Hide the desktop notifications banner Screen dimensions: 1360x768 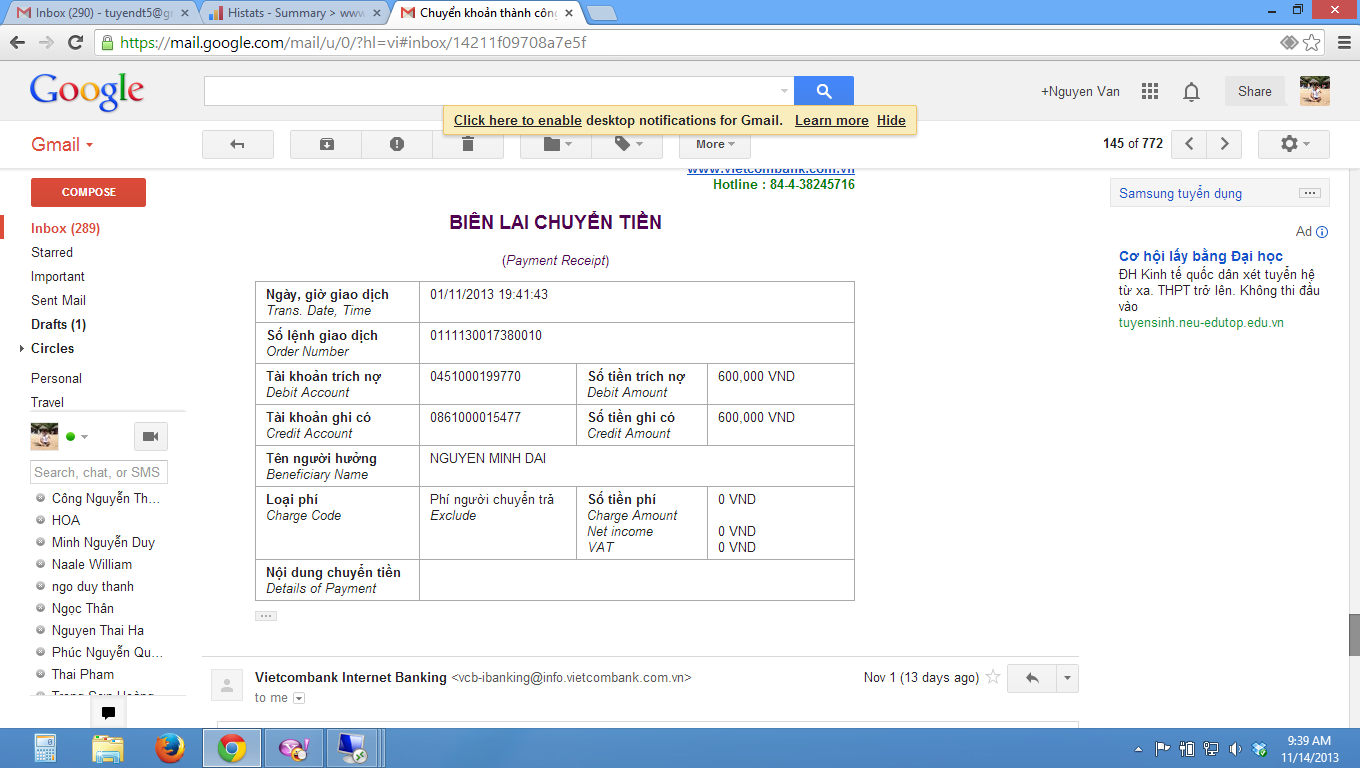pos(891,120)
